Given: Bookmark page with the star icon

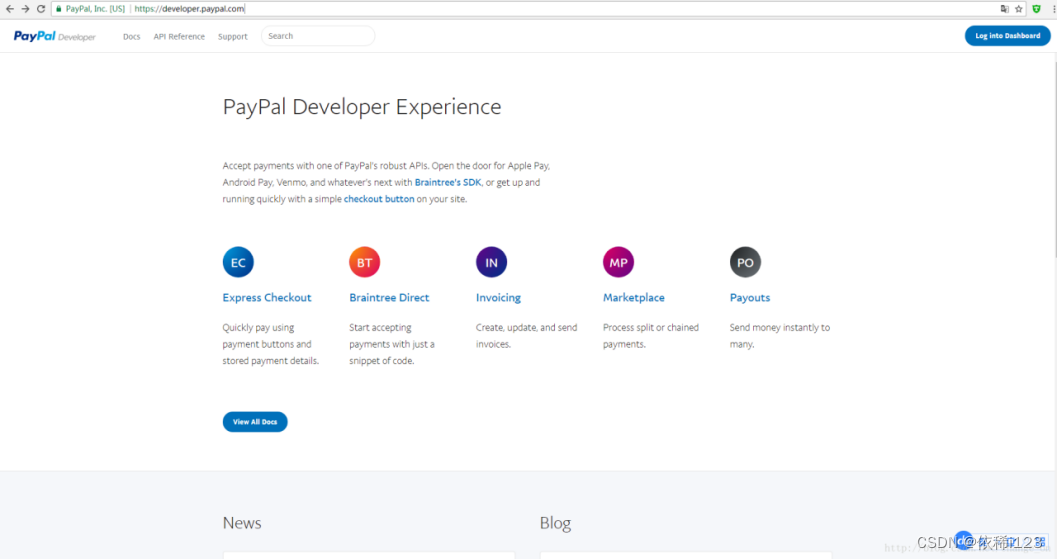Looking at the screenshot, I should (1019, 9).
